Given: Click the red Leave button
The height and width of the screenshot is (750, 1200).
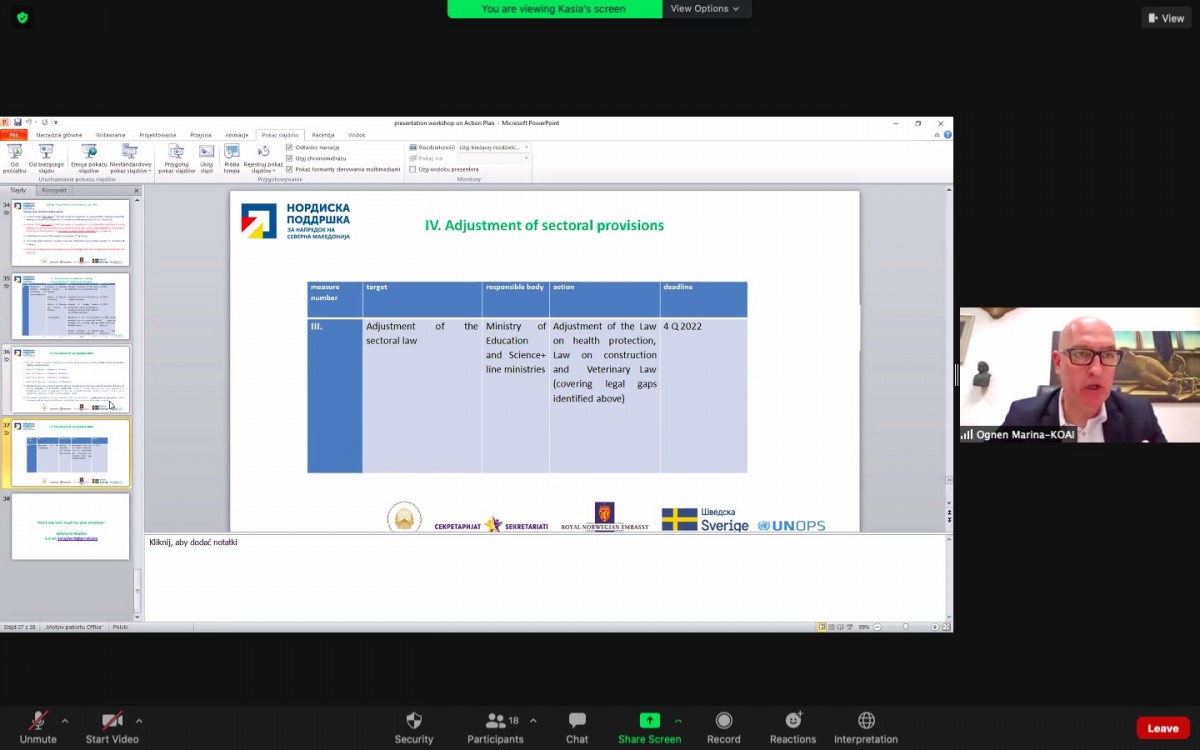Looking at the screenshot, I should (1162, 728).
